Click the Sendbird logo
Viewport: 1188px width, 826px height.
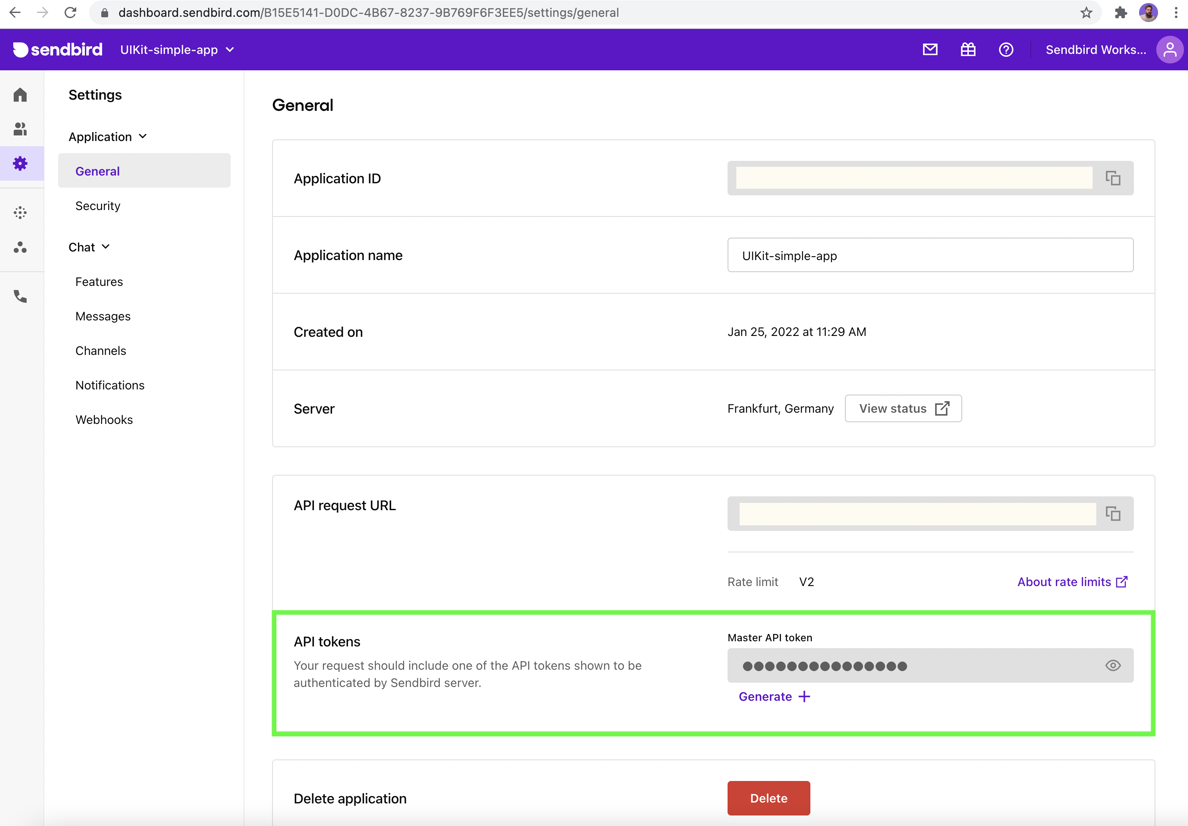pyautogui.click(x=58, y=49)
